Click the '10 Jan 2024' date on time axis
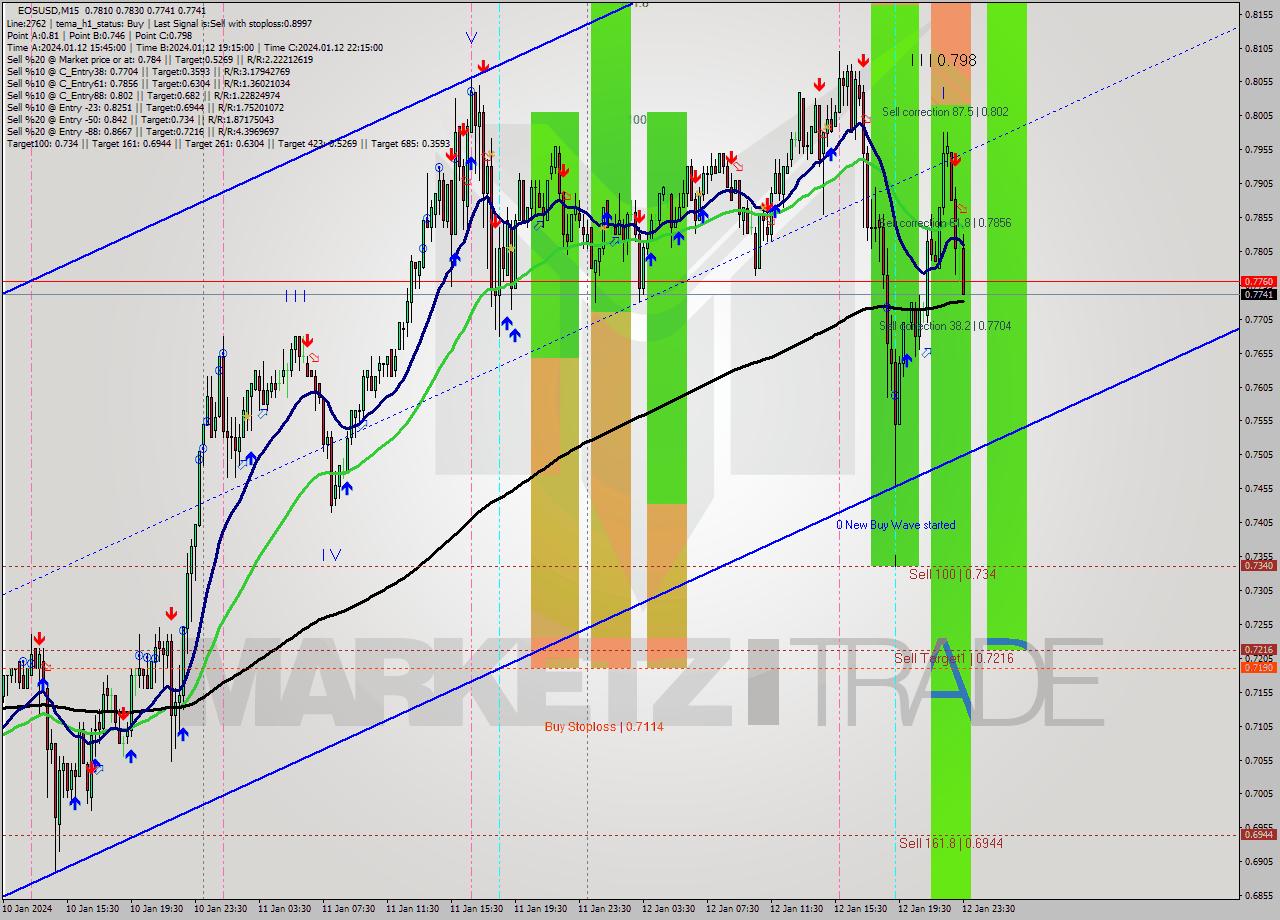The image size is (1280, 920). [x=27, y=910]
